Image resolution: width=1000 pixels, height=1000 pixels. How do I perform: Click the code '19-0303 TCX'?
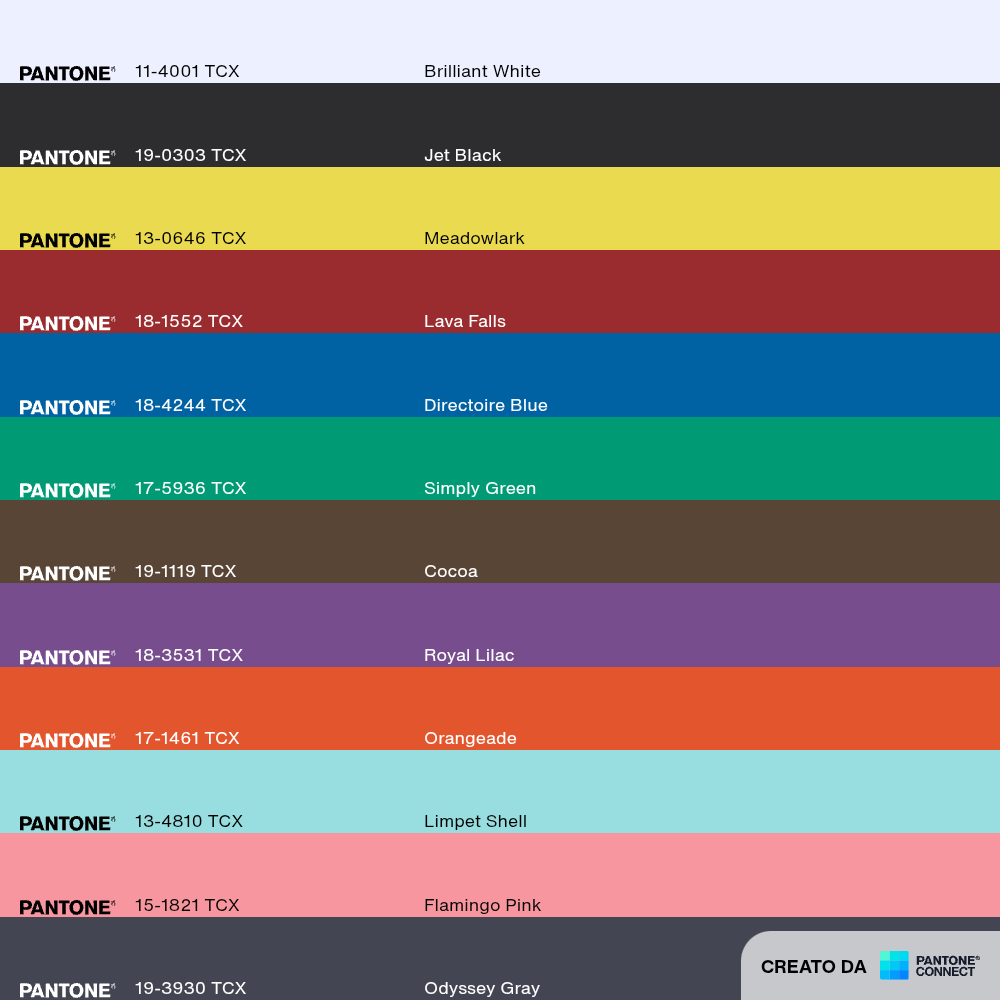point(191,156)
